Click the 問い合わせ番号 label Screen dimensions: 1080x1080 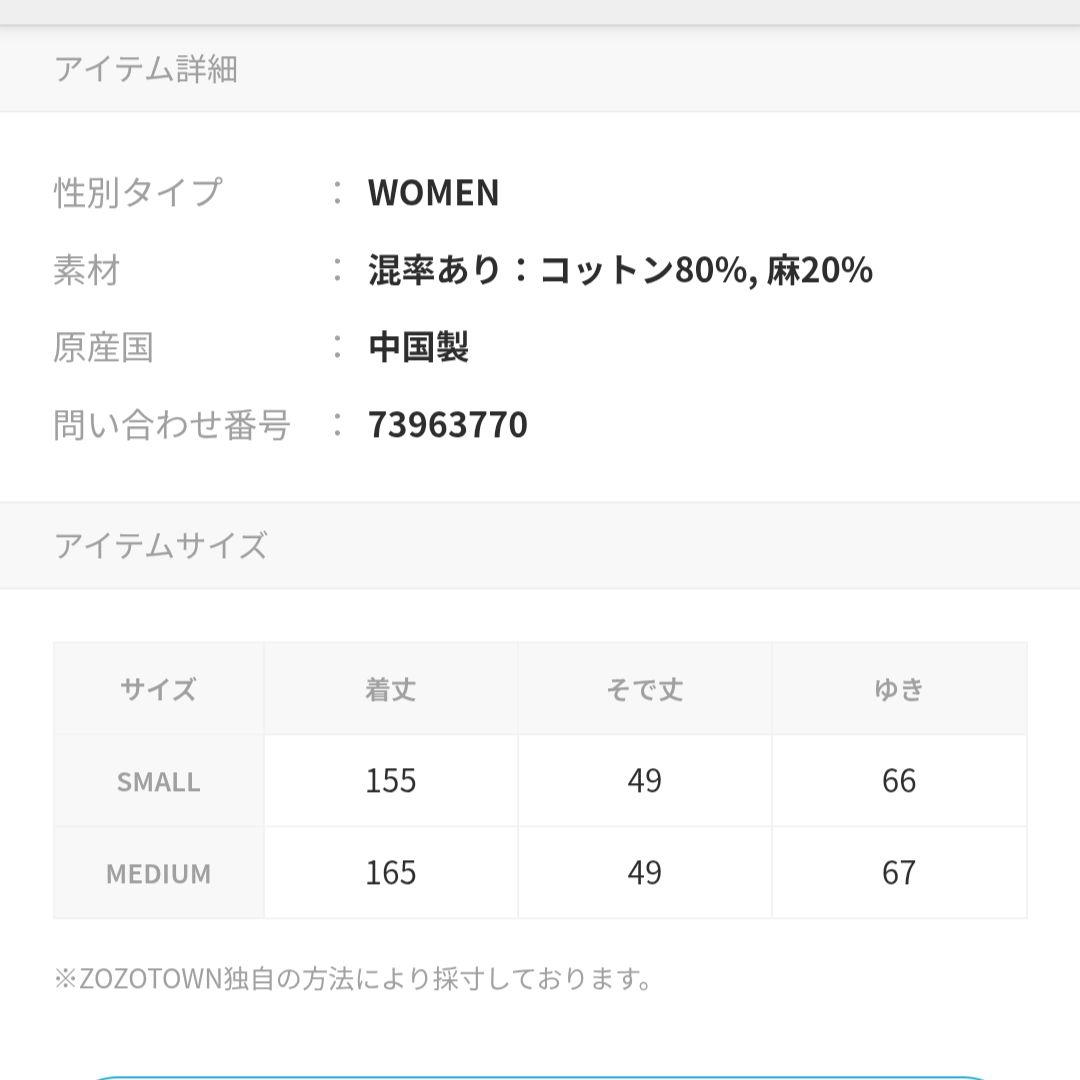point(172,424)
